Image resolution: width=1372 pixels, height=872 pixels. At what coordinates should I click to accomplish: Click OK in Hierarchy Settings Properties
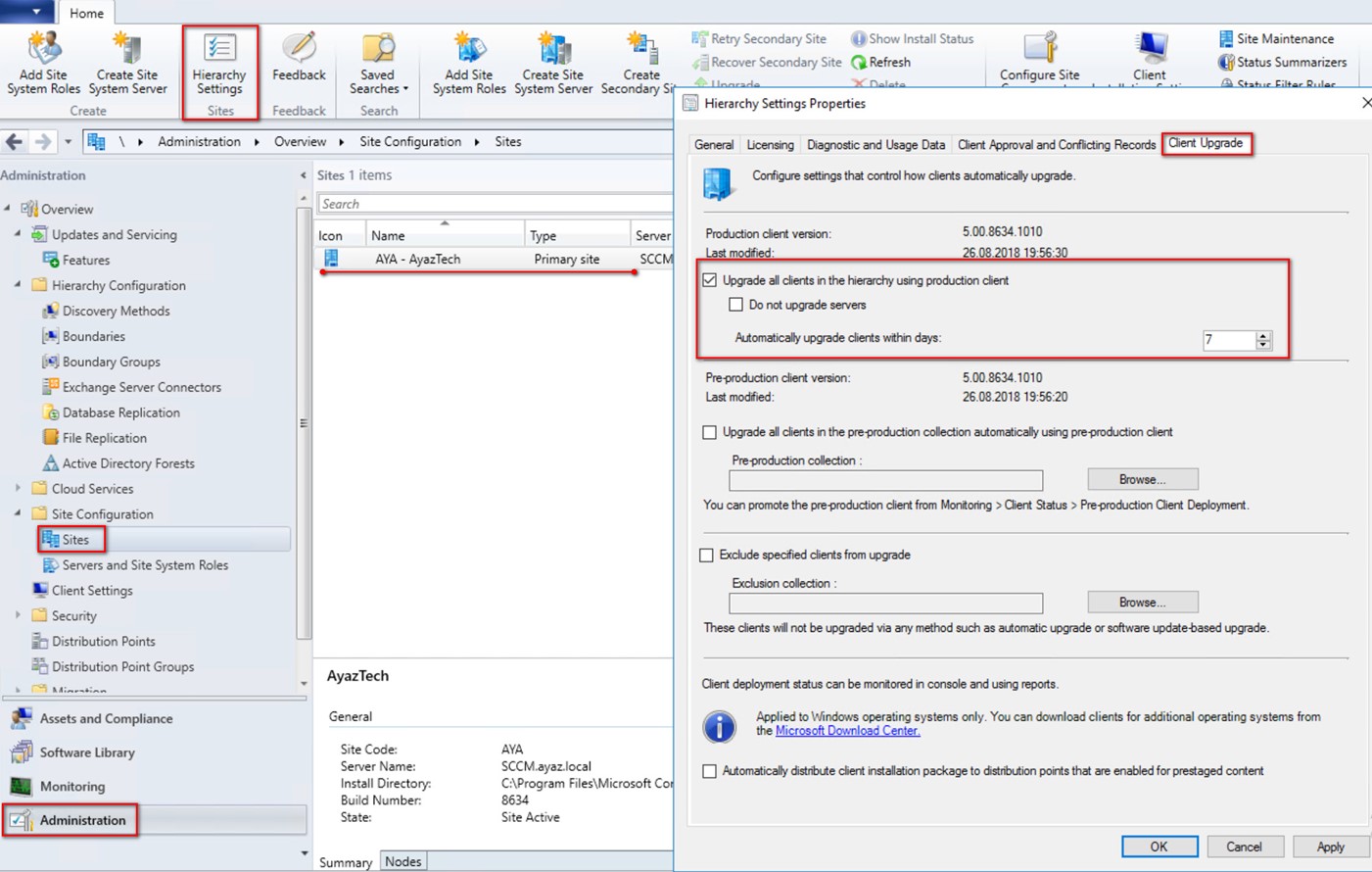[x=1159, y=847]
